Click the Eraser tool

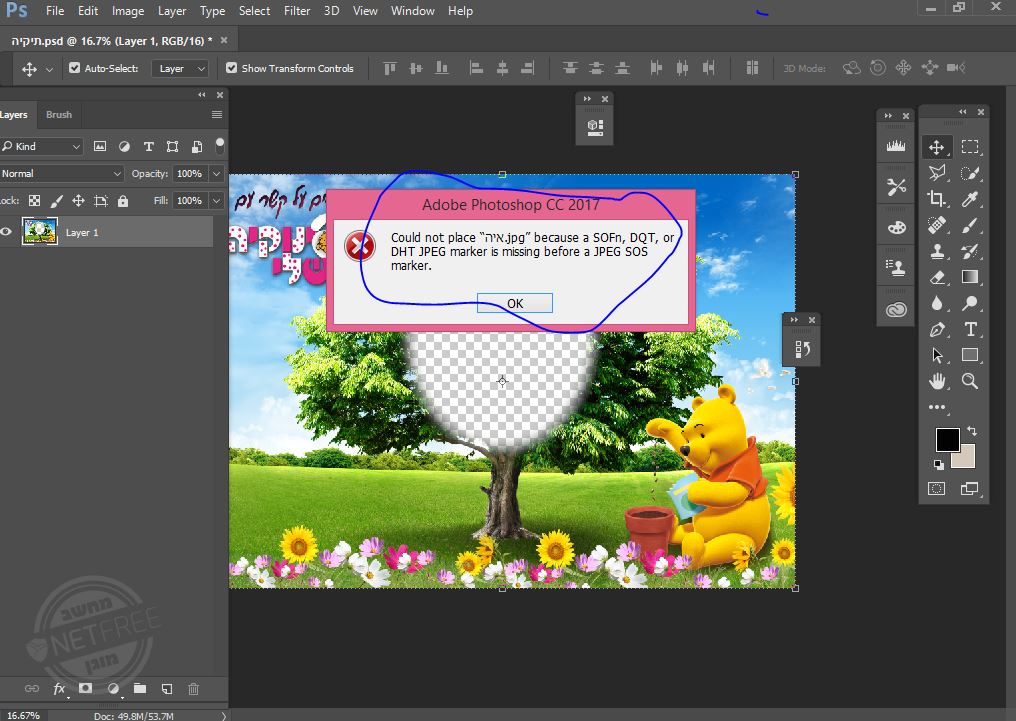[936, 277]
